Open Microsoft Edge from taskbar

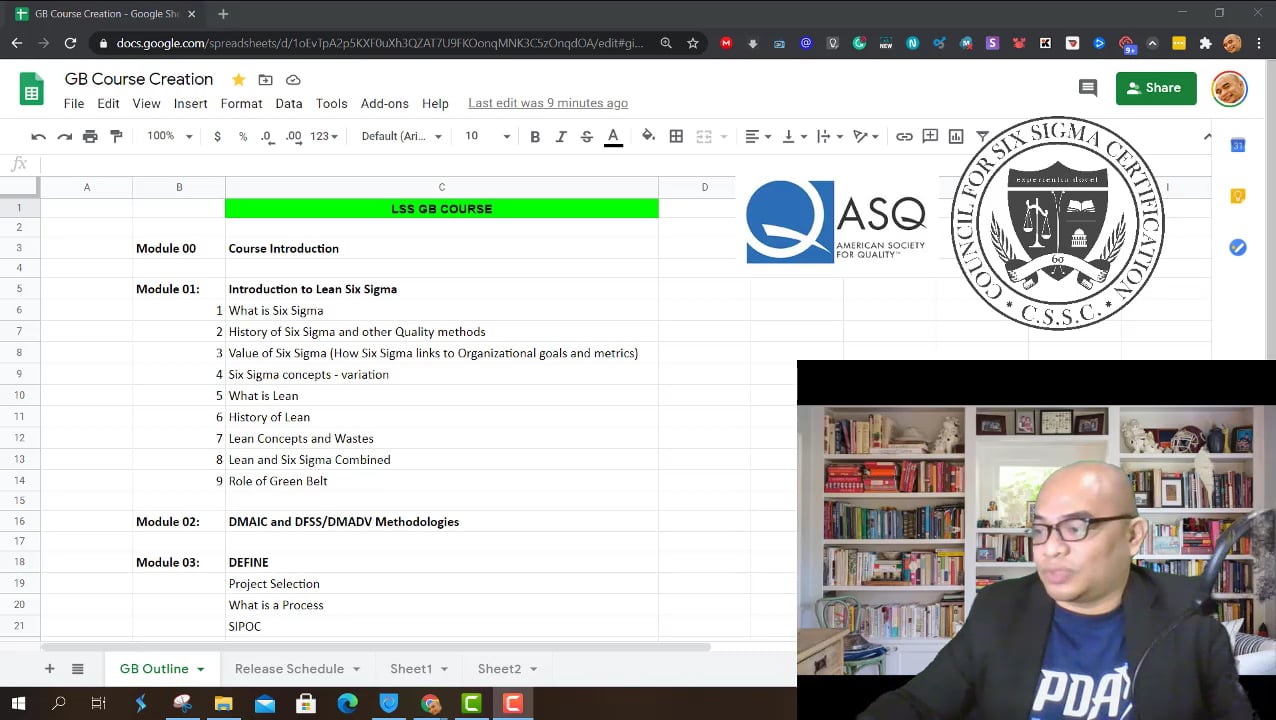(347, 704)
